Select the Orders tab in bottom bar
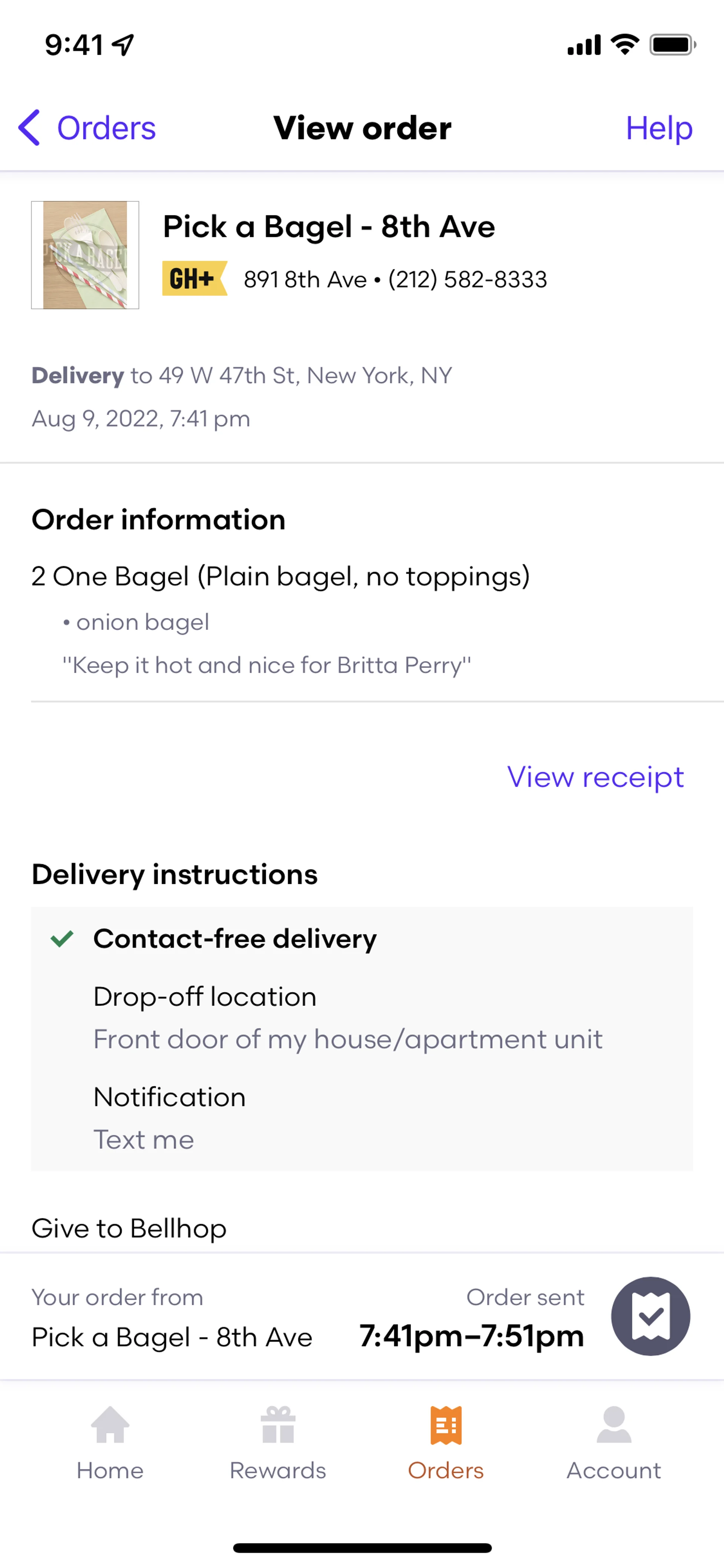Viewport: 724px width, 1568px height. coord(445,1443)
